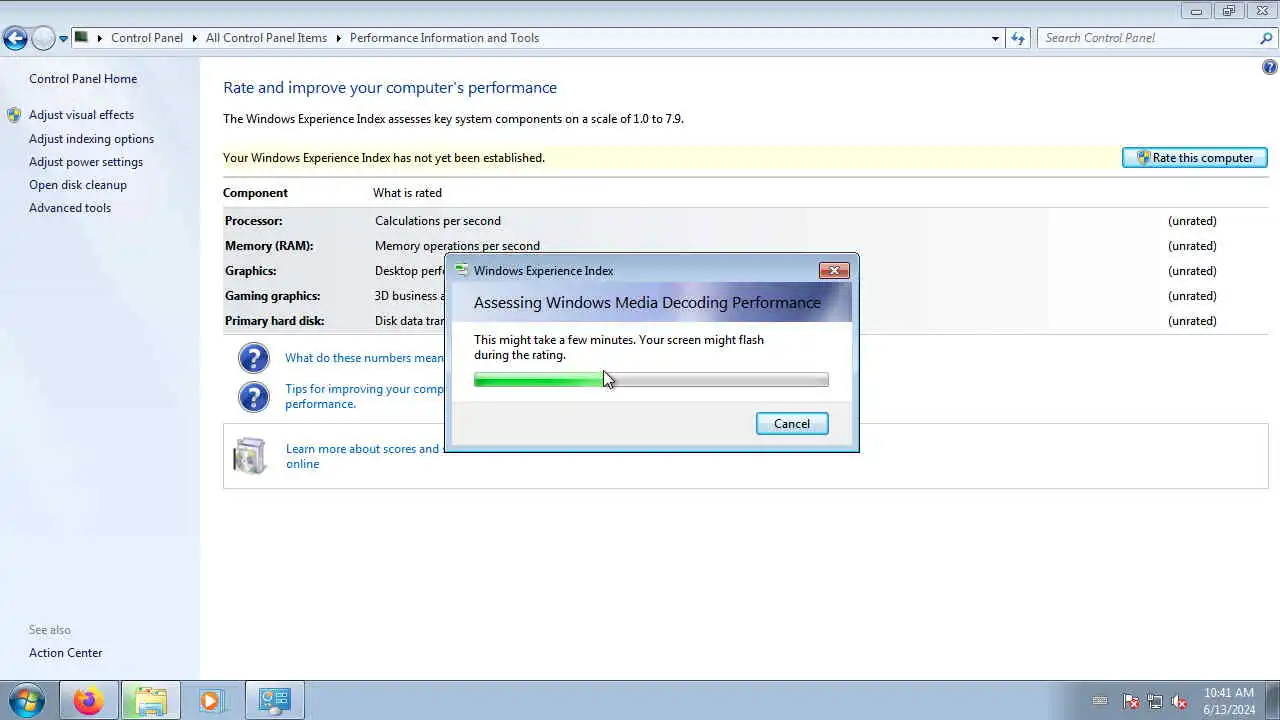The image size is (1280, 720).
Task: Click the muted volume tray icon
Action: [1179, 702]
